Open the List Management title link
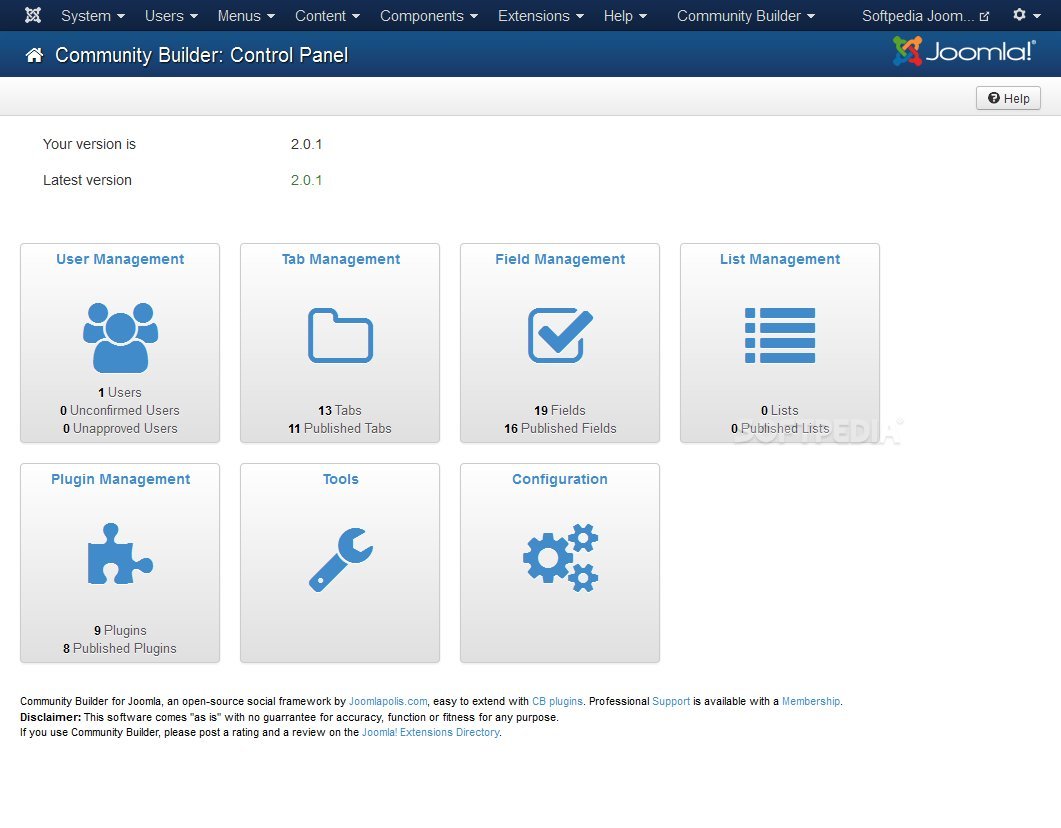Viewport: 1061px width, 828px height. tap(780, 259)
